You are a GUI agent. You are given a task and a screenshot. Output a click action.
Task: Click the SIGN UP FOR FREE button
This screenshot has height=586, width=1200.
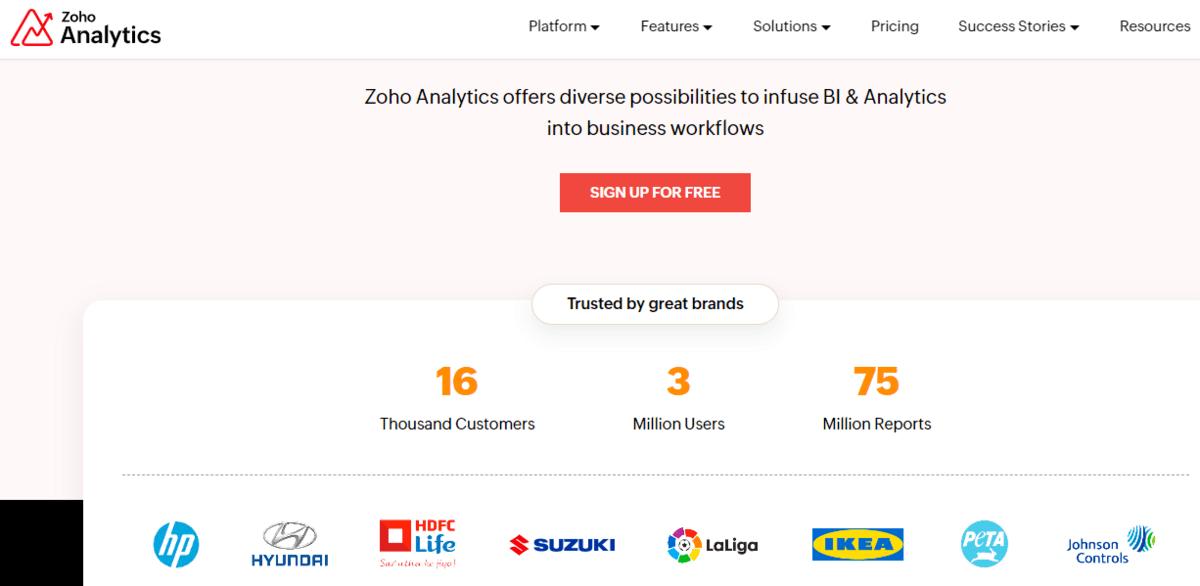click(655, 193)
